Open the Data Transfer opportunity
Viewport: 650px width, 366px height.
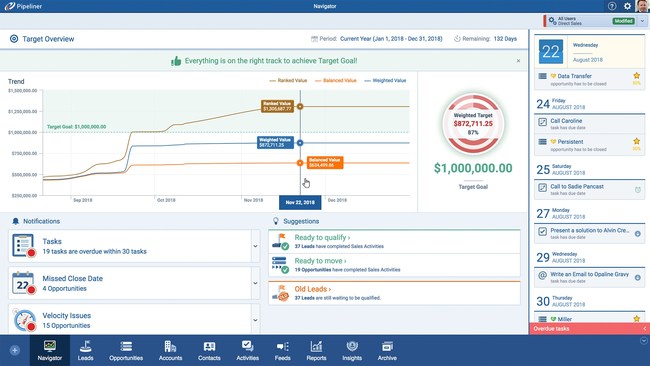tap(575, 76)
